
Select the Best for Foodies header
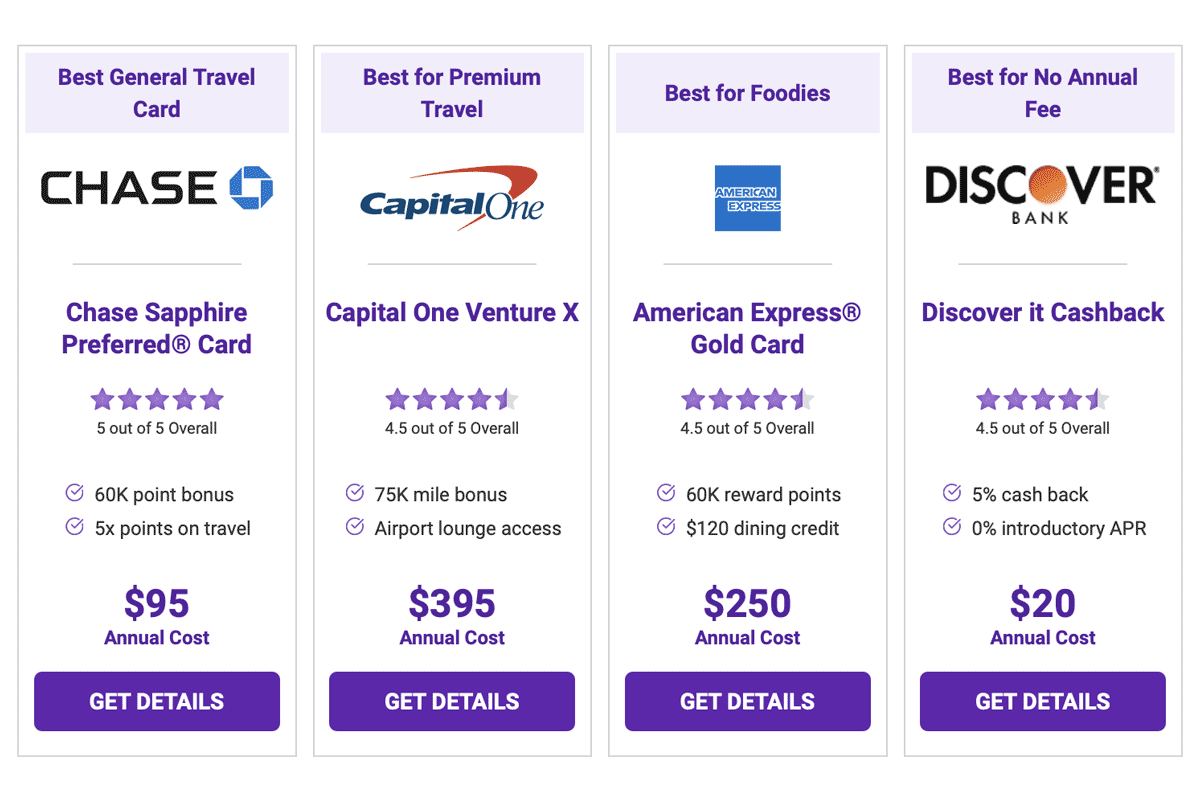click(748, 93)
